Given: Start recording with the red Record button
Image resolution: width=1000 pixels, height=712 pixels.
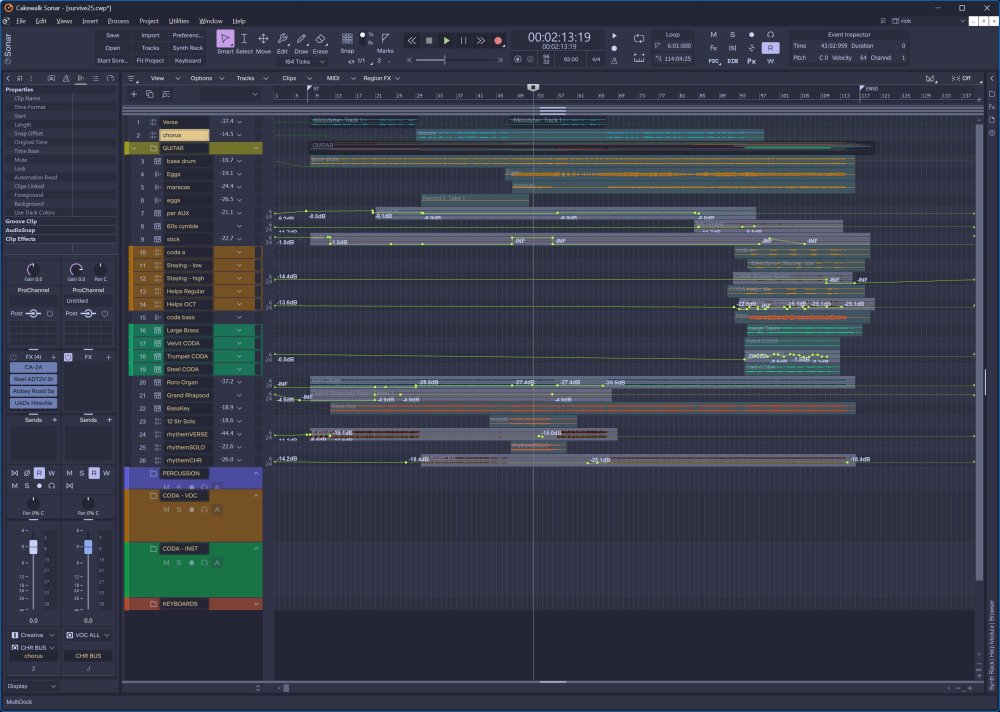Looking at the screenshot, I should [x=498, y=40].
